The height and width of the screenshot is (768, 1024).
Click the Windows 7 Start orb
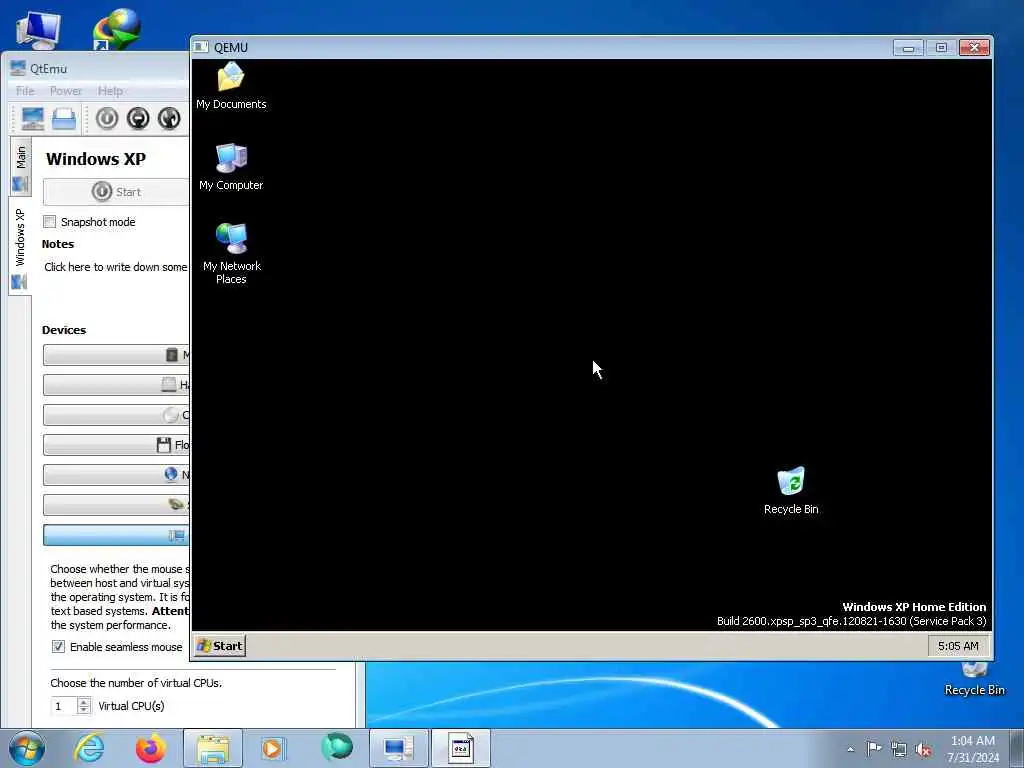27,748
